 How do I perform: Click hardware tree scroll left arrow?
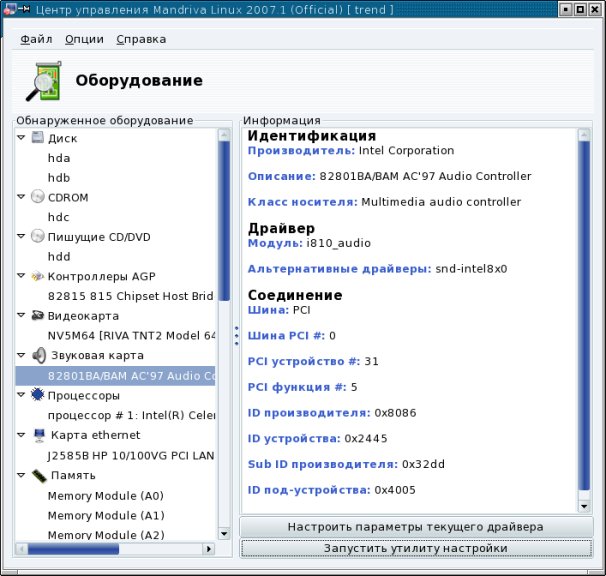point(22,549)
